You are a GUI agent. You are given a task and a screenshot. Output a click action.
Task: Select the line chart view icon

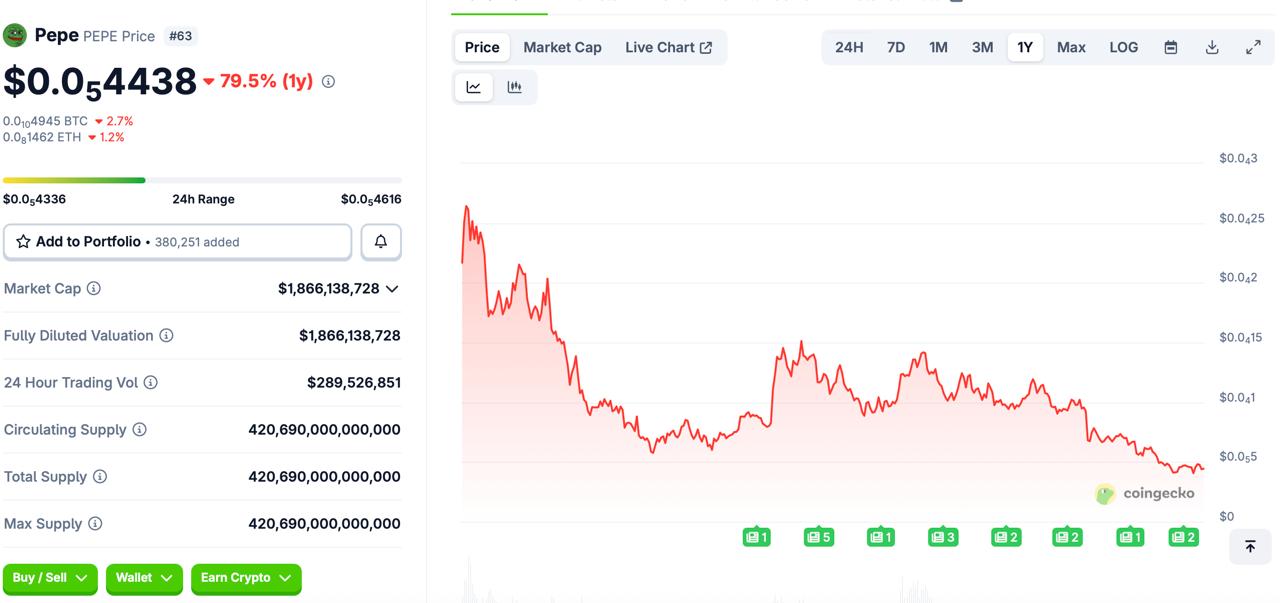(x=472, y=87)
